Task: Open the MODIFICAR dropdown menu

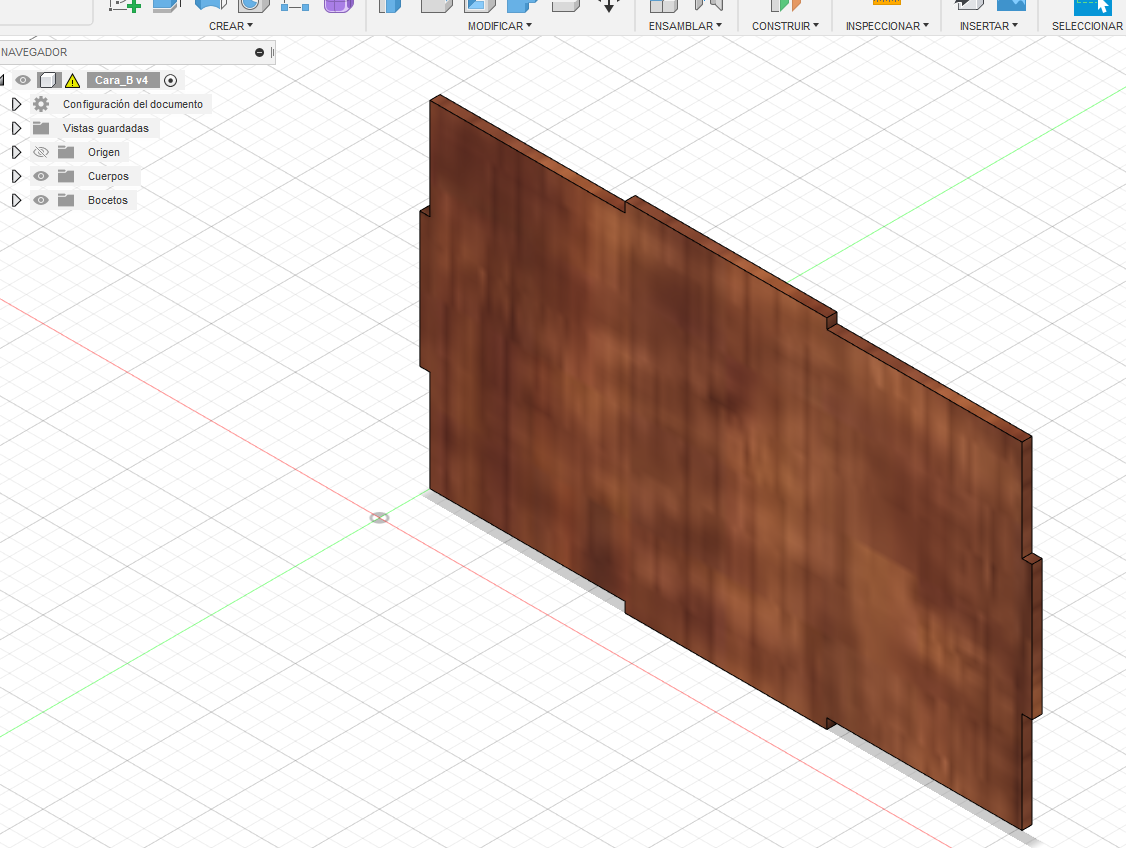Action: coord(500,26)
